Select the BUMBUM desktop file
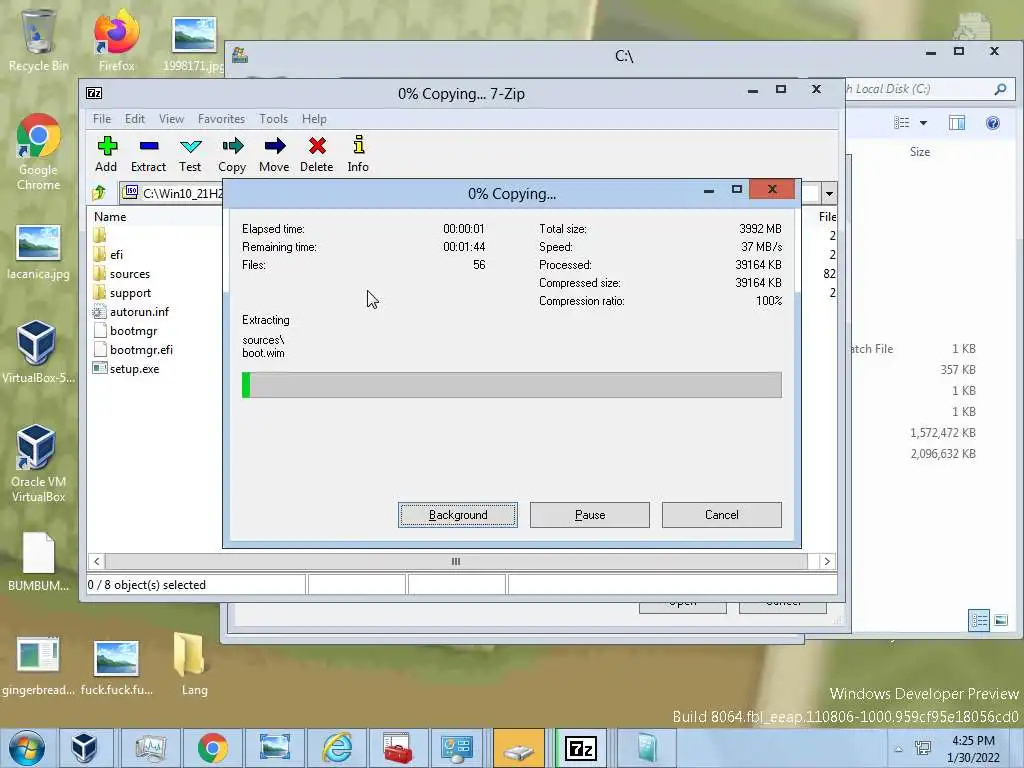This screenshot has height=768, width=1024. tap(39, 562)
